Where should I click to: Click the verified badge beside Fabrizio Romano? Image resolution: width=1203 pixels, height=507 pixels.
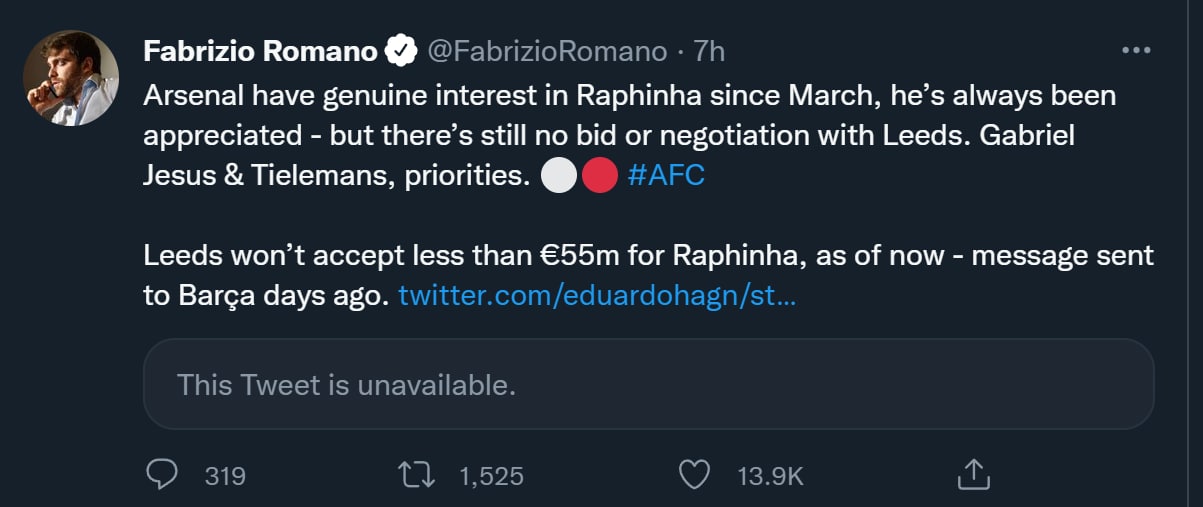[401, 50]
